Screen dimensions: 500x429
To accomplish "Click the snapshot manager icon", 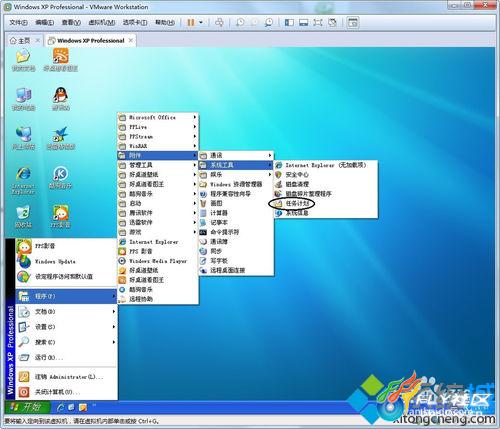I will pos(268,23).
